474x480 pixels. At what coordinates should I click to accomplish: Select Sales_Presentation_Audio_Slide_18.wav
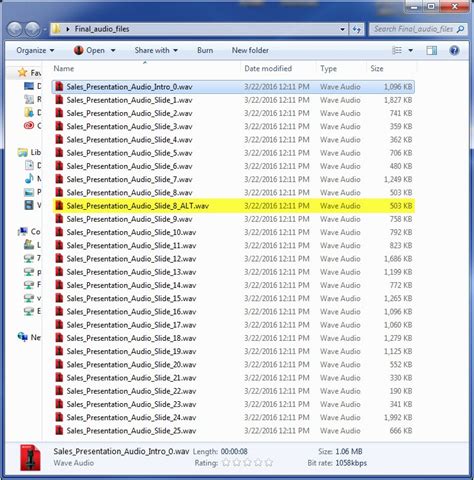[233, 338]
